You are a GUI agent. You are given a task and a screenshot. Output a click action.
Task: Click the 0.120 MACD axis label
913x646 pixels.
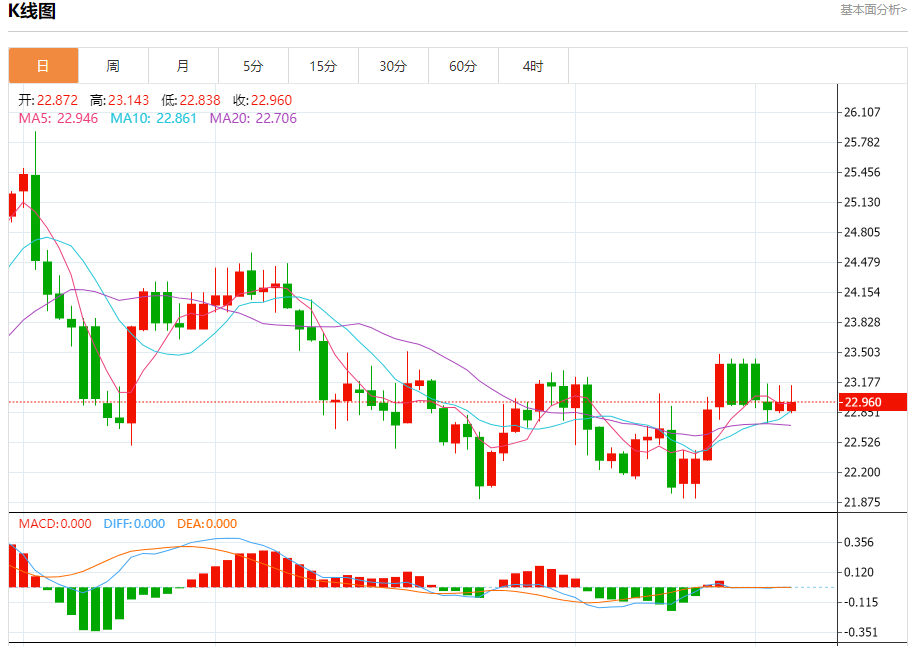pyautogui.click(x=859, y=573)
